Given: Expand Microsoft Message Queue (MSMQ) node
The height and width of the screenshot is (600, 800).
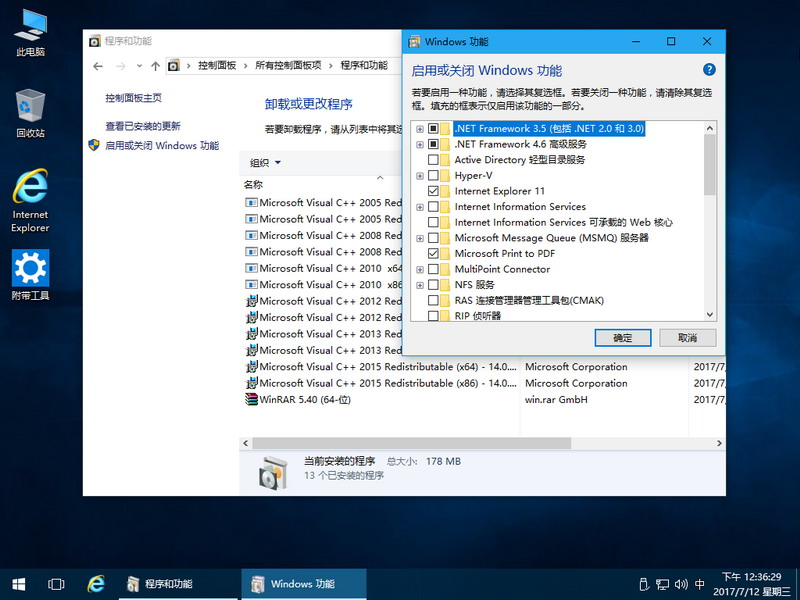Looking at the screenshot, I should click(419, 238).
